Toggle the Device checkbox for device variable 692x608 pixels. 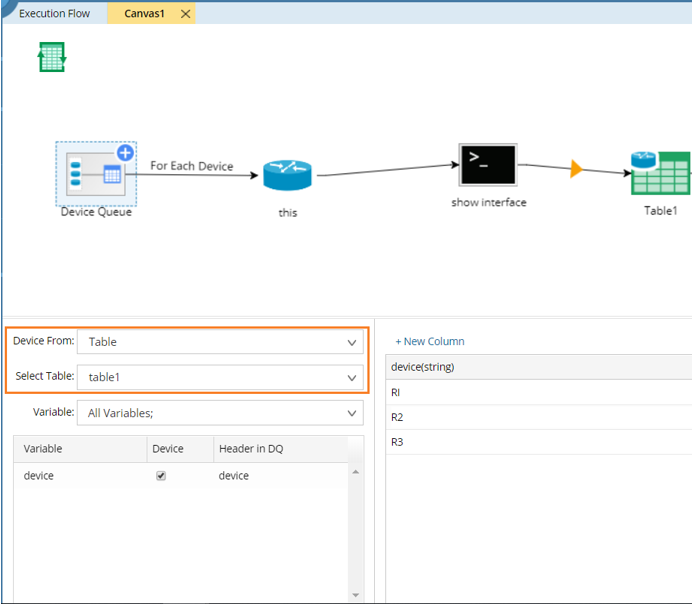(x=161, y=476)
